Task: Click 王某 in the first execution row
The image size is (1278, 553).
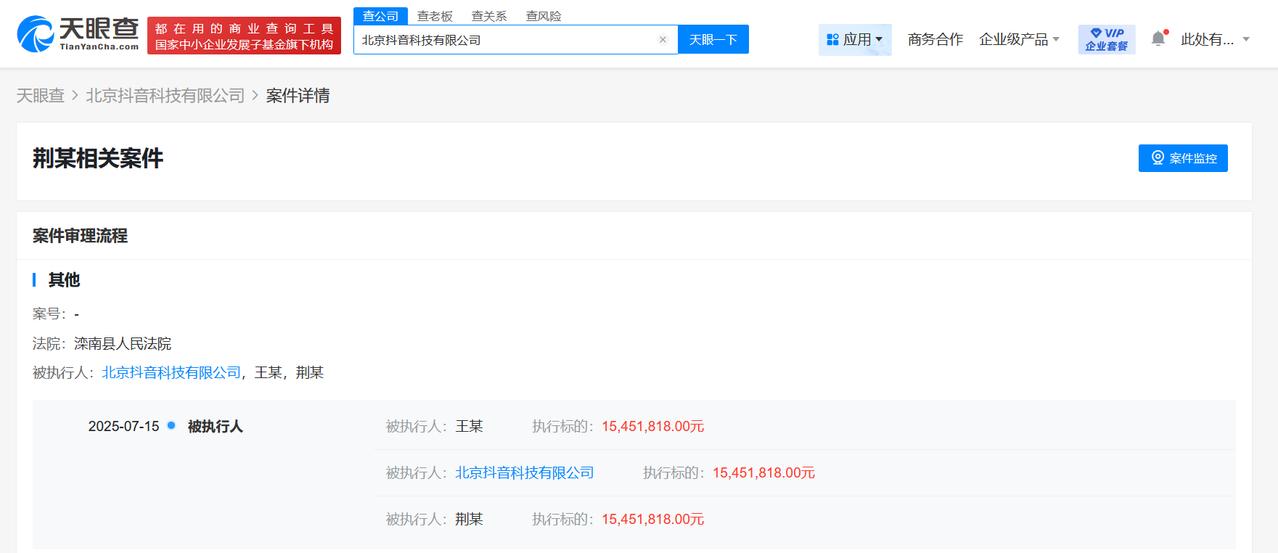Action: pyautogui.click(x=469, y=426)
